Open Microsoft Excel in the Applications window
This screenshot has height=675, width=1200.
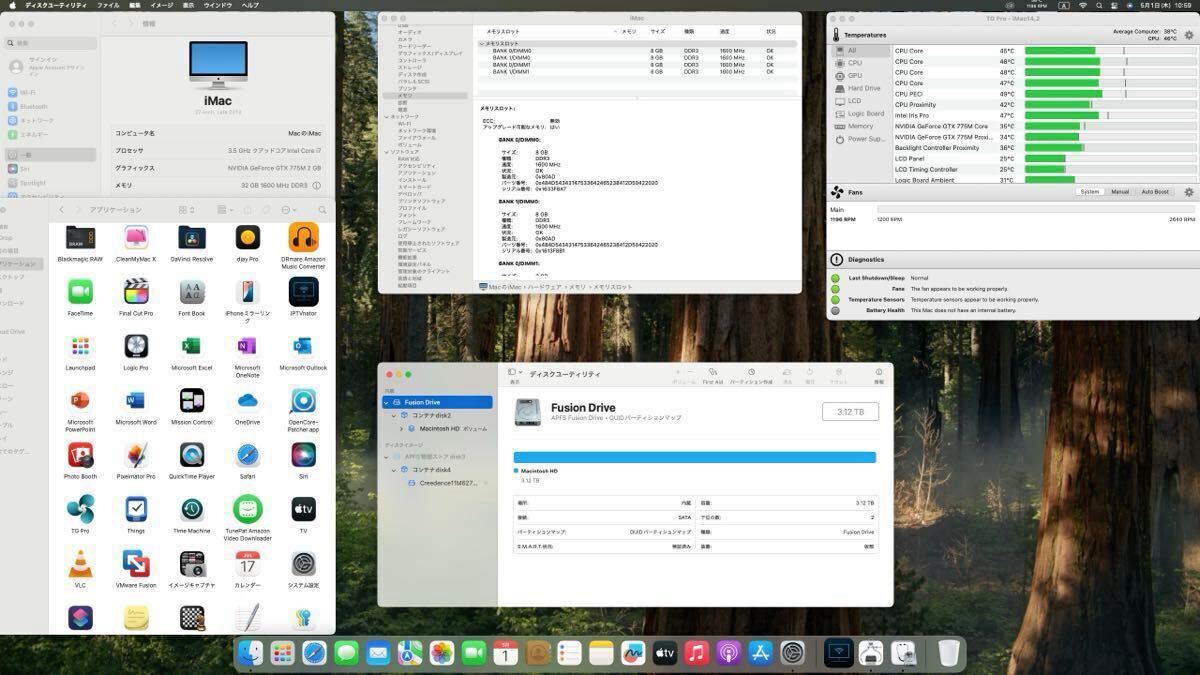click(x=192, y=347)
